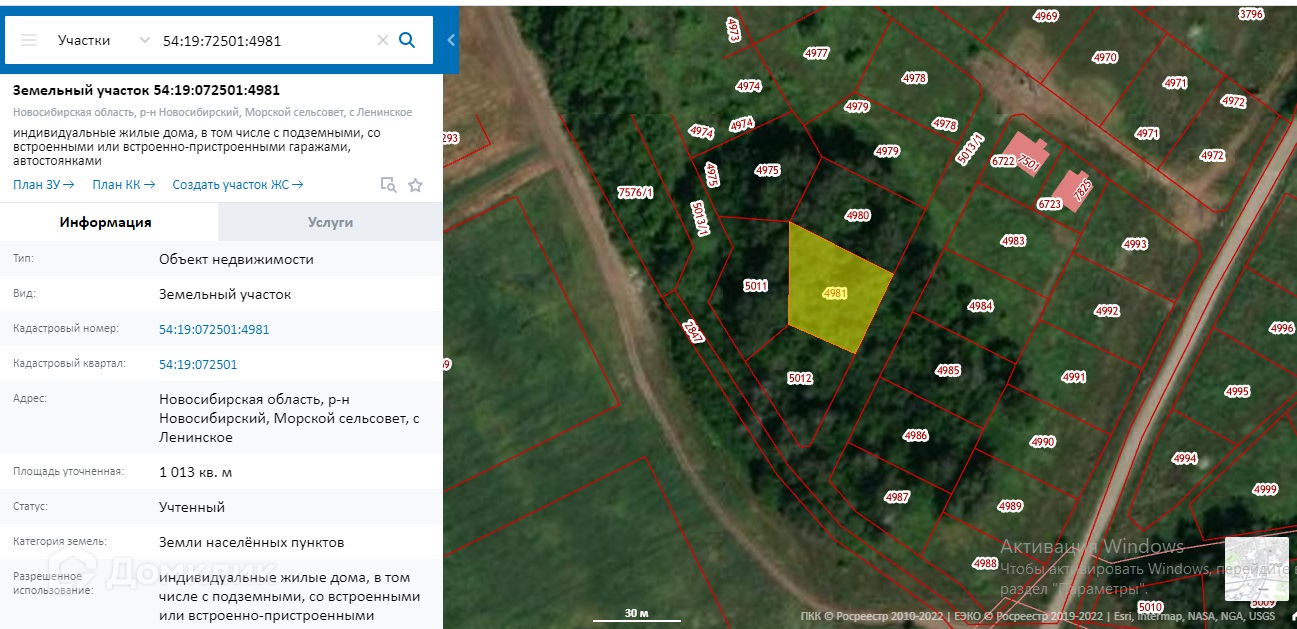Collapse the side panel with arrow
The height and width of the screenshot is (629, 1297).
click(451, 40)
